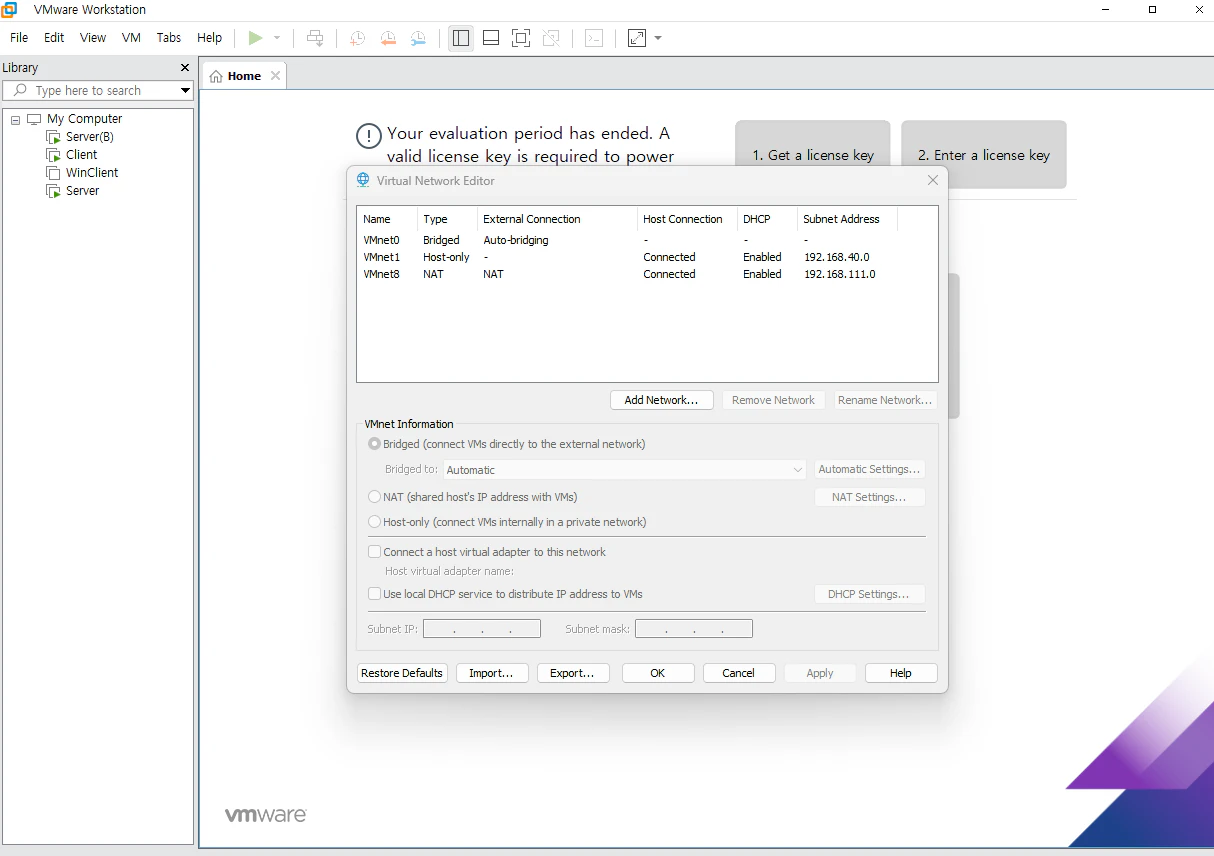Click the Add Network button
Screen dimensions: 1214x856
(661, 400)
